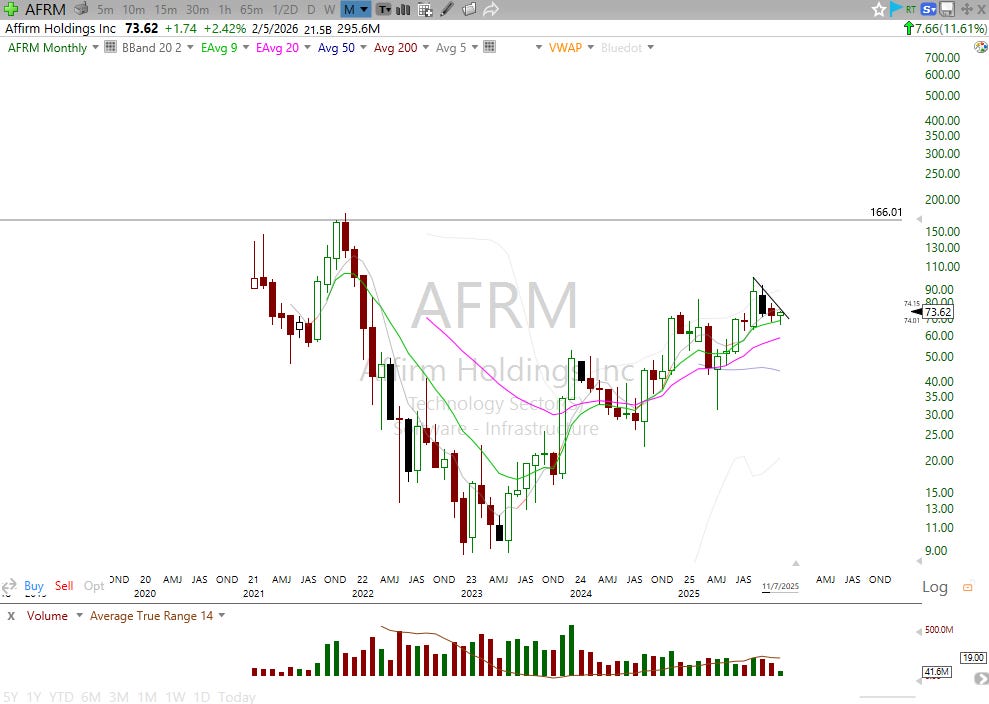Toggle Log scale on the price axis
Image resolution: width=989 pixels, height=704 pixels.
[x=935, y=587]
